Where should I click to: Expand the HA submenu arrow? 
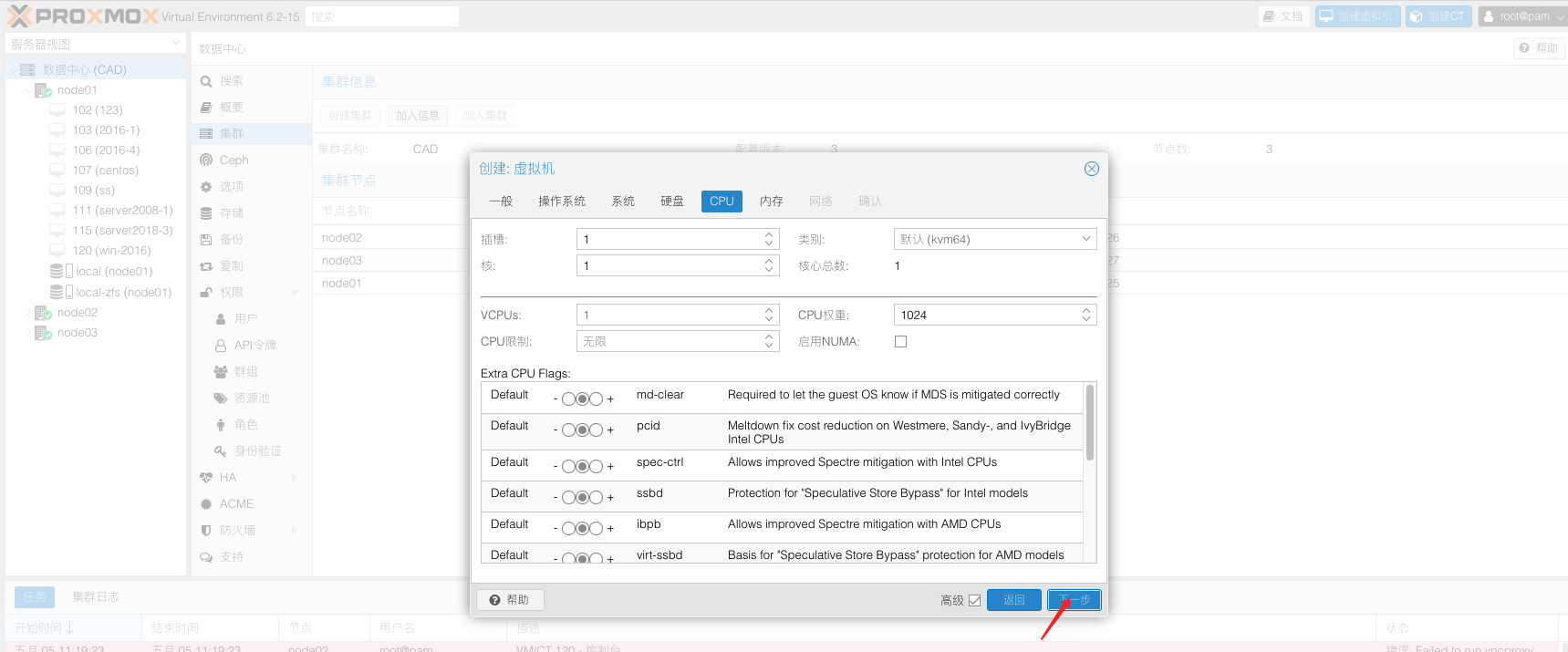tap(294, 478)
